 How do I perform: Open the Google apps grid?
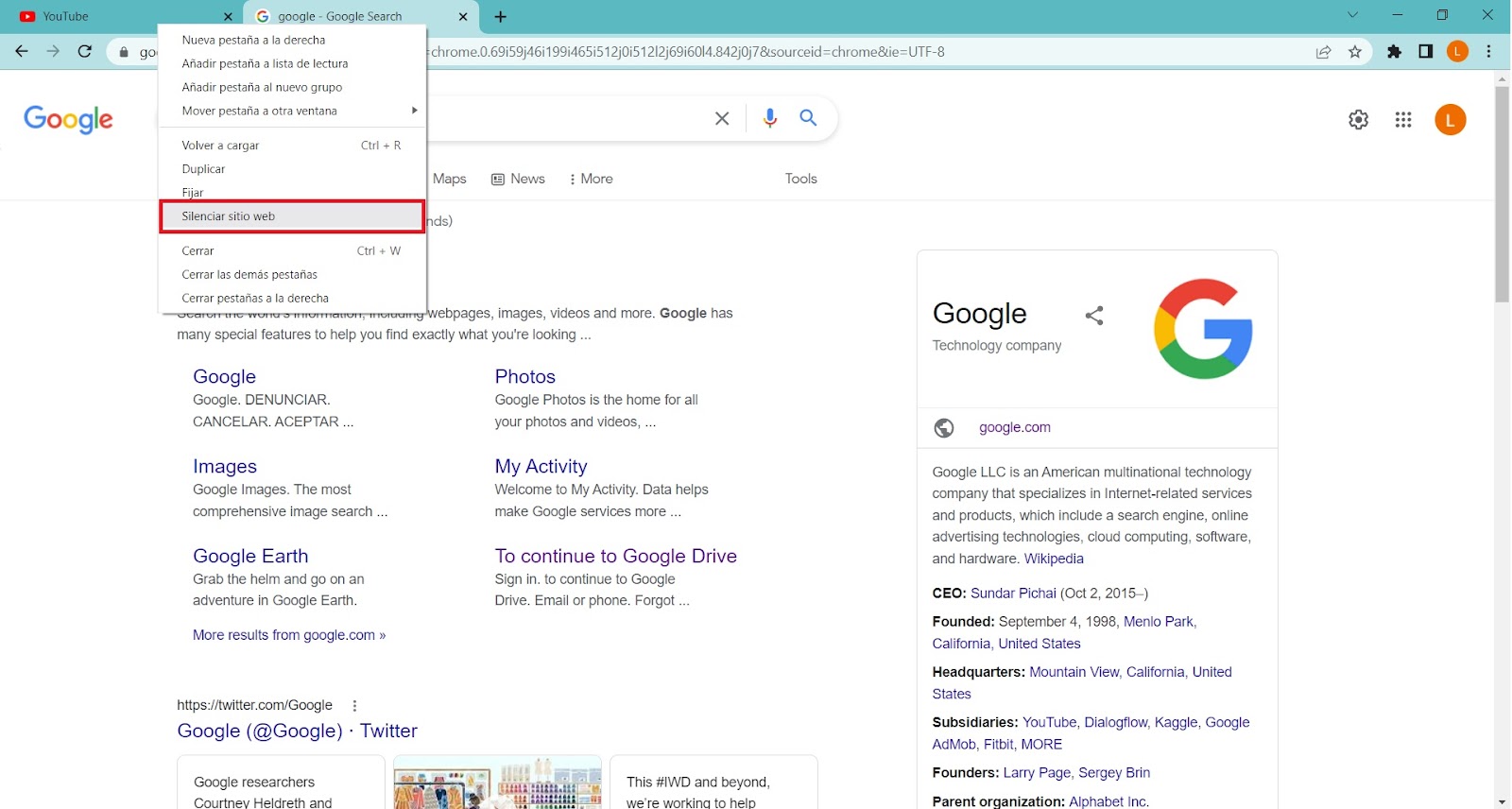[1403, 120]
